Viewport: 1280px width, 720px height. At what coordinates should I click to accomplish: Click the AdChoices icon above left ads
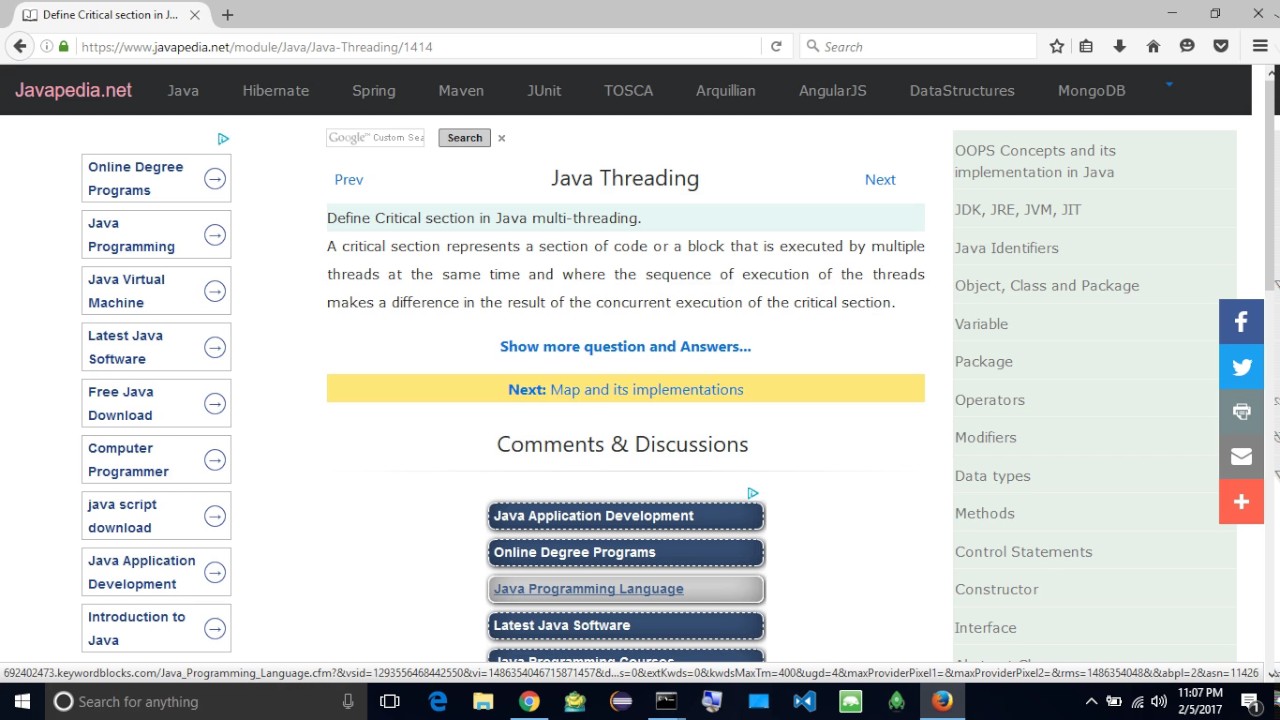223,139
